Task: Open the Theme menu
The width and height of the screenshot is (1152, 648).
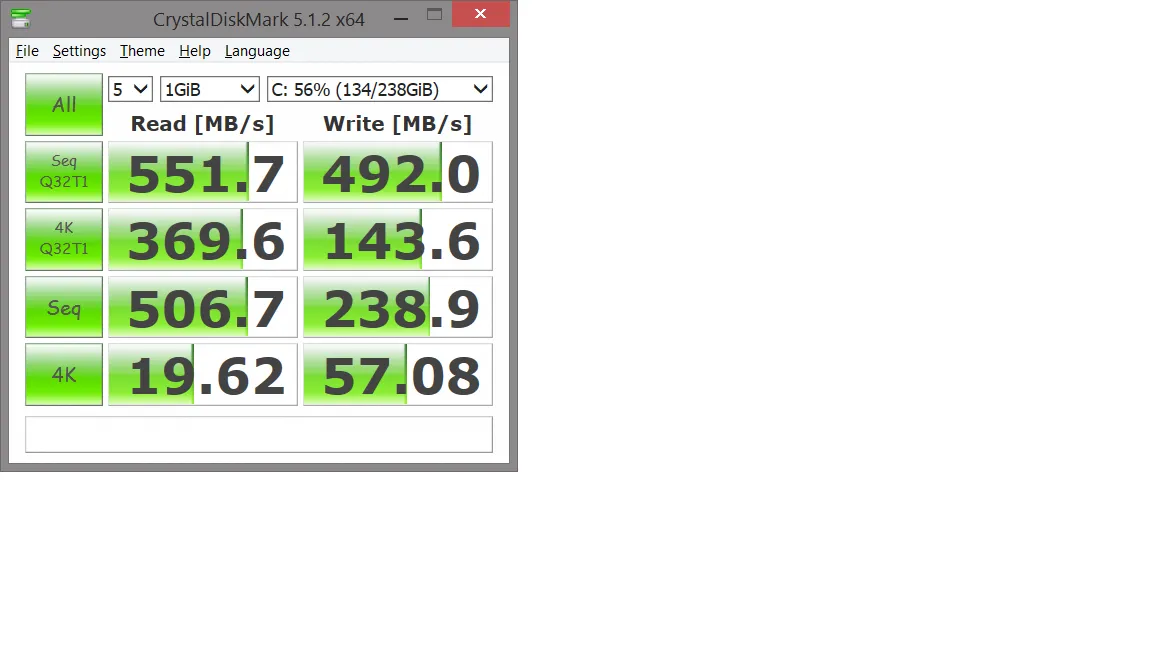Action: tap(143, 51)
